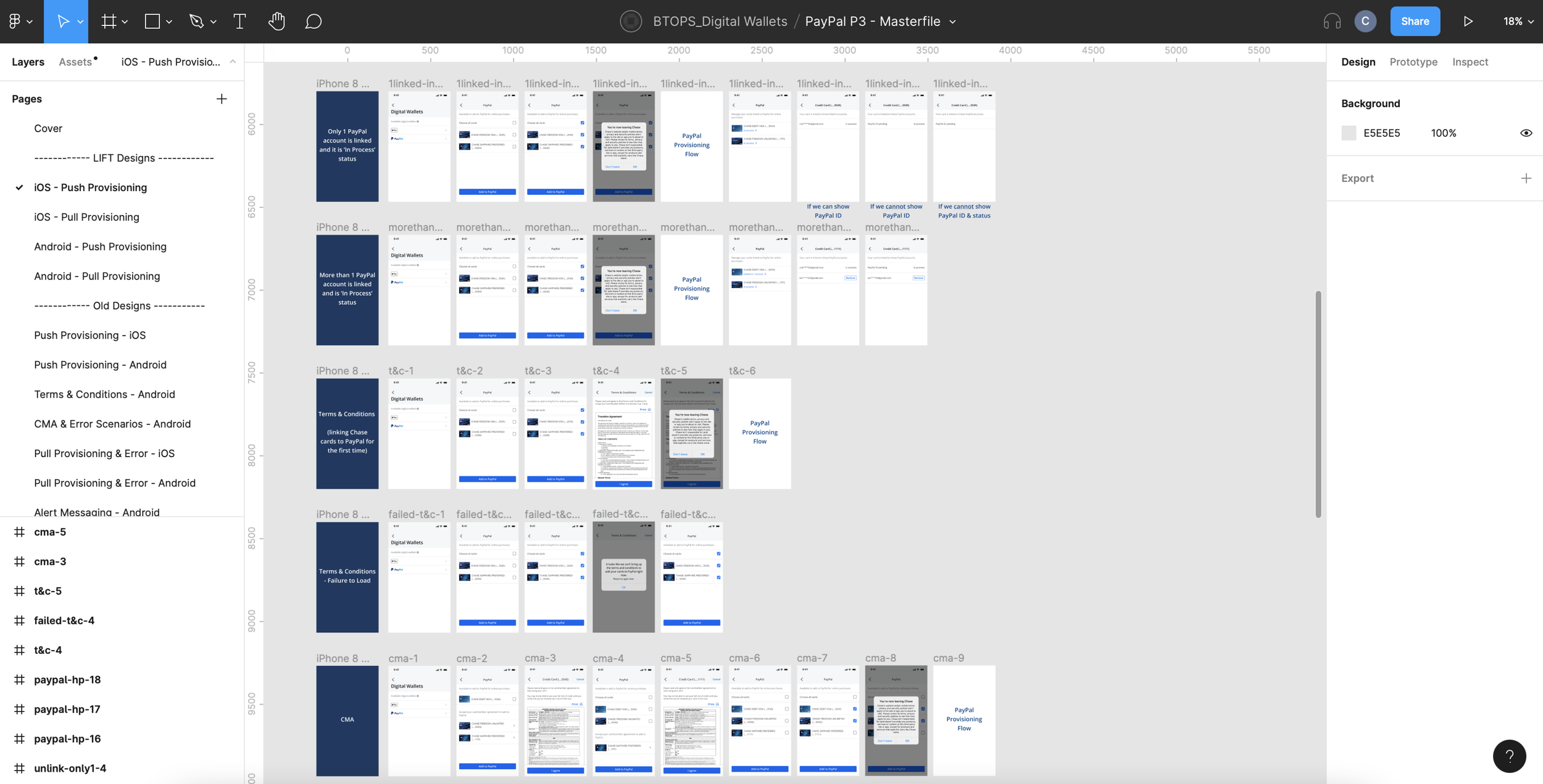This screenshot has height=784, width=1543.
Task: Open the Comment tool
Action: (x=313, y=20)
